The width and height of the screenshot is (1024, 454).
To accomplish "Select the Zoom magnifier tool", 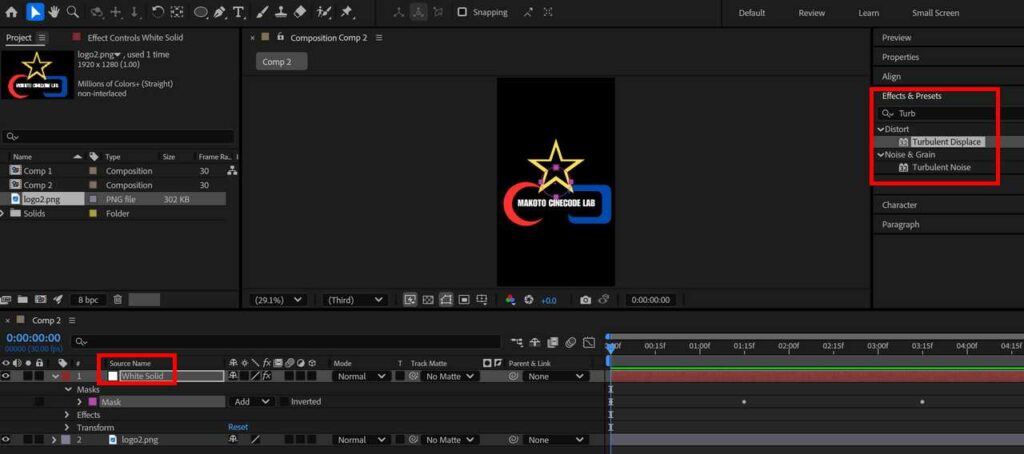I will pos(73,12).
